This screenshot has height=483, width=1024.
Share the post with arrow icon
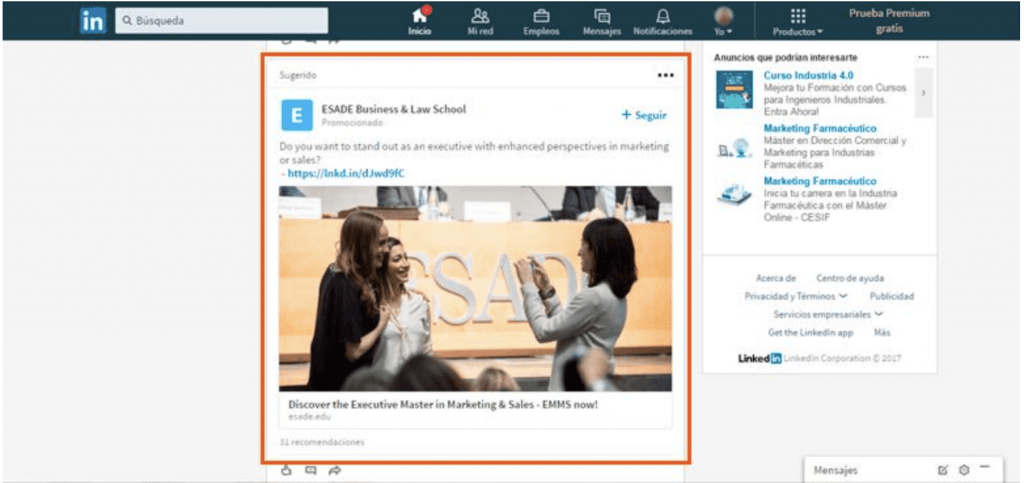(334, 470)
